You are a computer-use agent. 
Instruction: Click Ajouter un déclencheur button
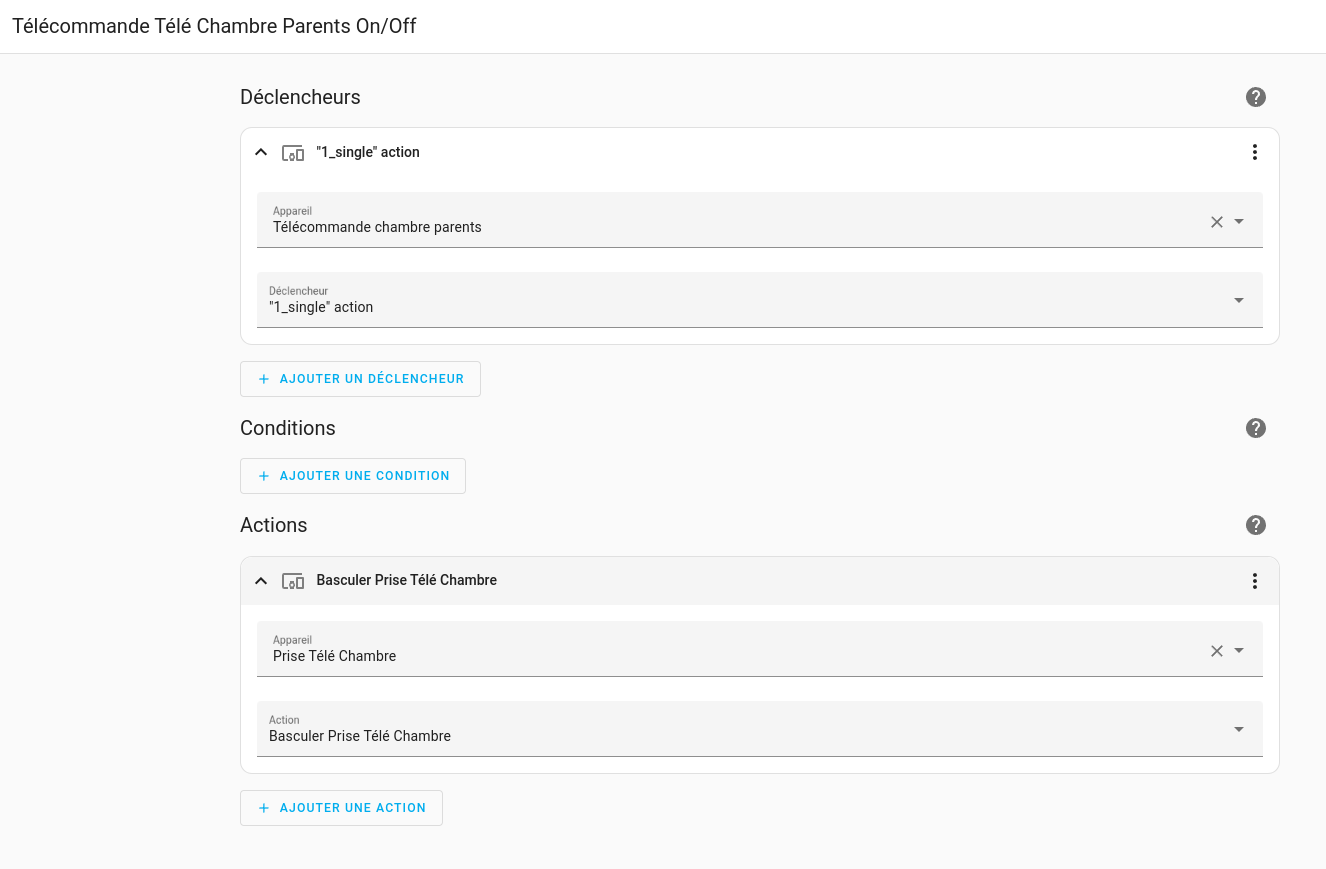pos(360,379)
